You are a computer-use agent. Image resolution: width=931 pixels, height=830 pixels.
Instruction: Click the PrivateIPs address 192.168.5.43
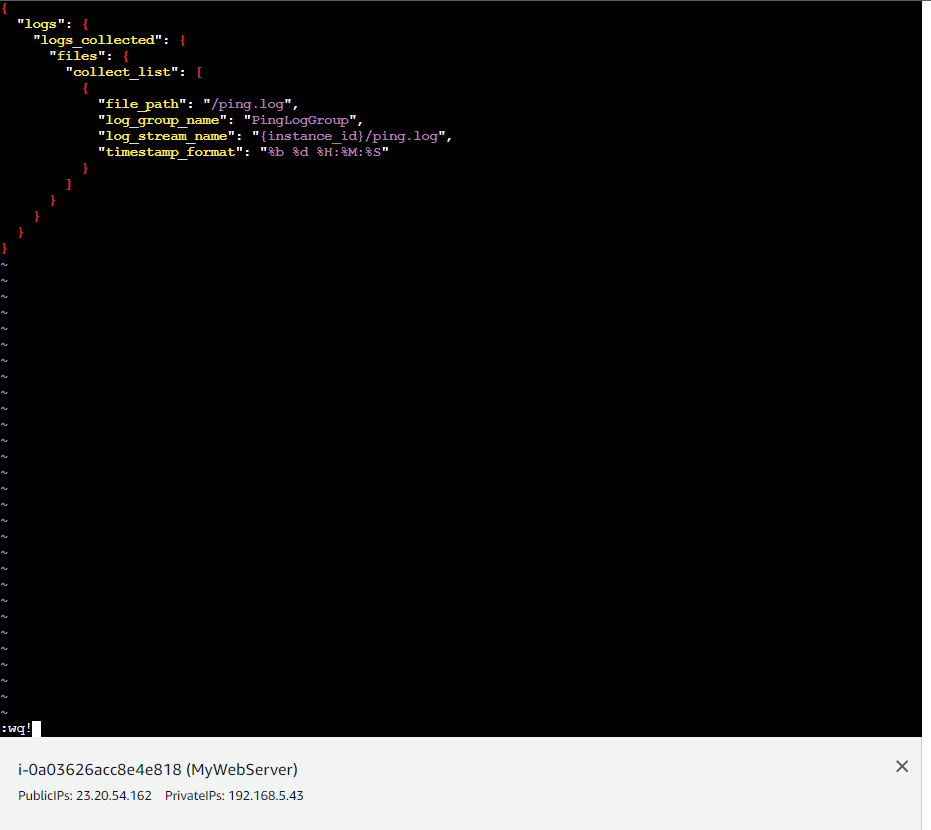[265, 795]
